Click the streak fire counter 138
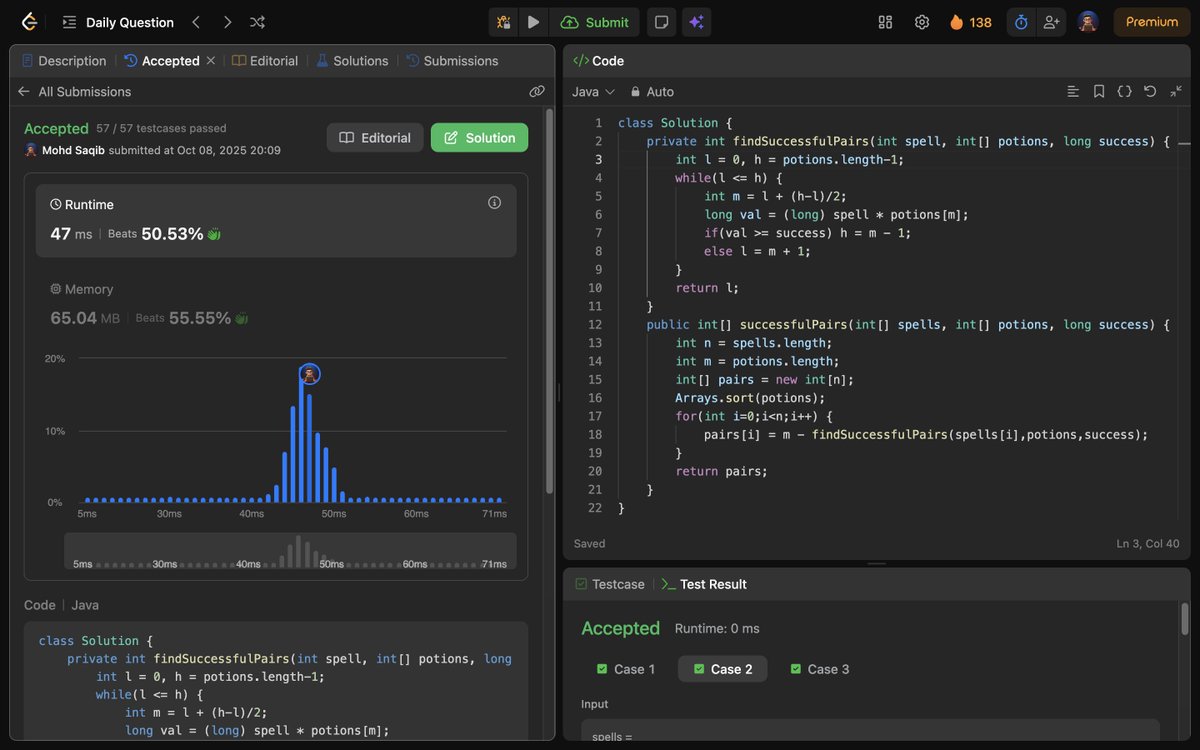Screen dimensions: 1200x750 (x=971, y=22)
